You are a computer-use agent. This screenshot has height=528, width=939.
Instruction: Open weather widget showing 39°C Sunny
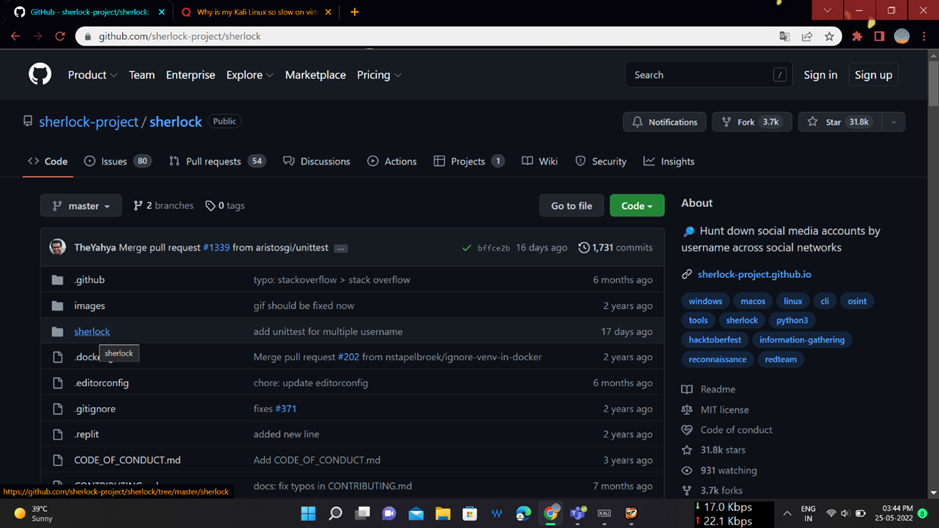35,514
